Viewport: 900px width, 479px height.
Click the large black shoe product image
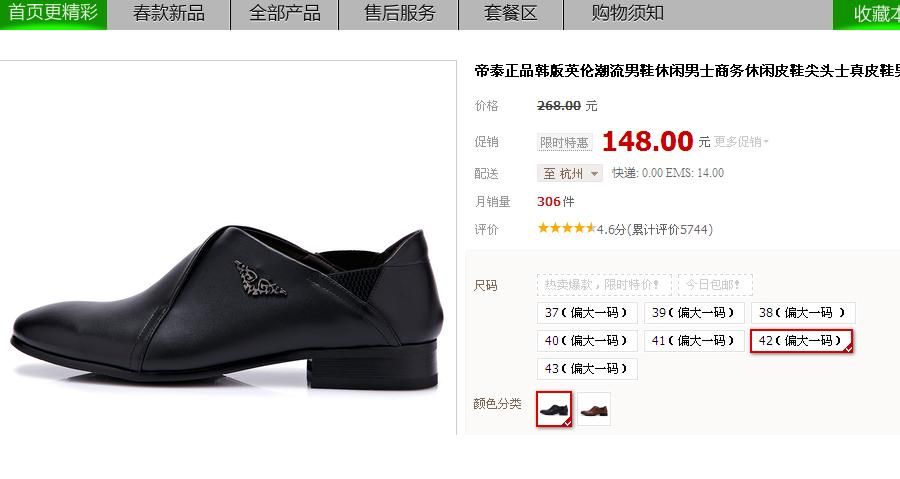228,307
